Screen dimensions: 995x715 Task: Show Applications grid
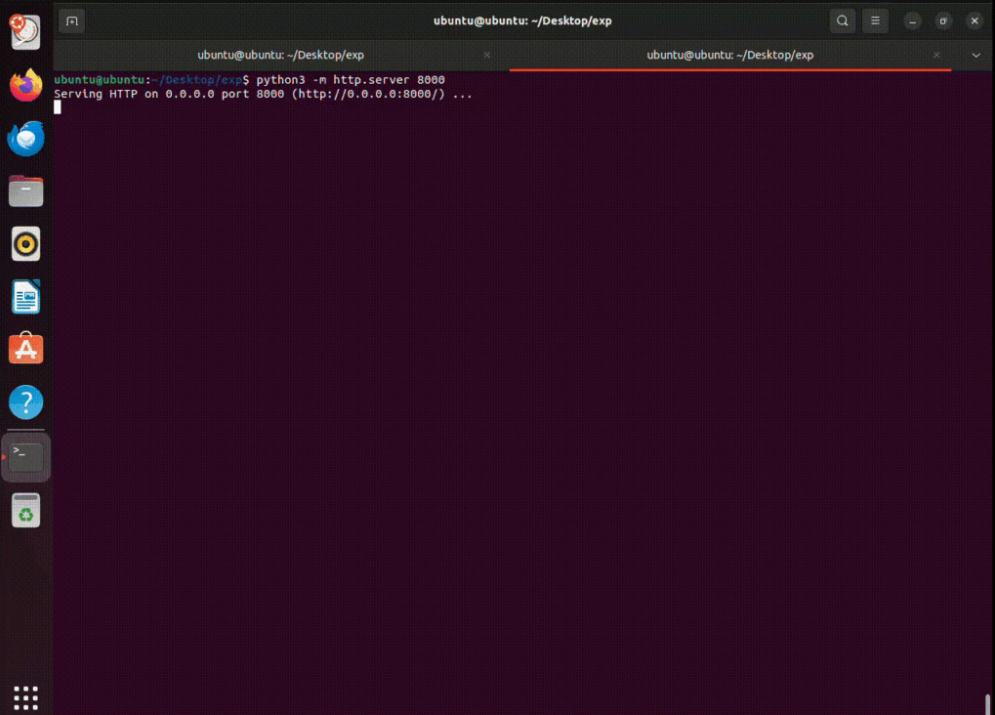26,697
